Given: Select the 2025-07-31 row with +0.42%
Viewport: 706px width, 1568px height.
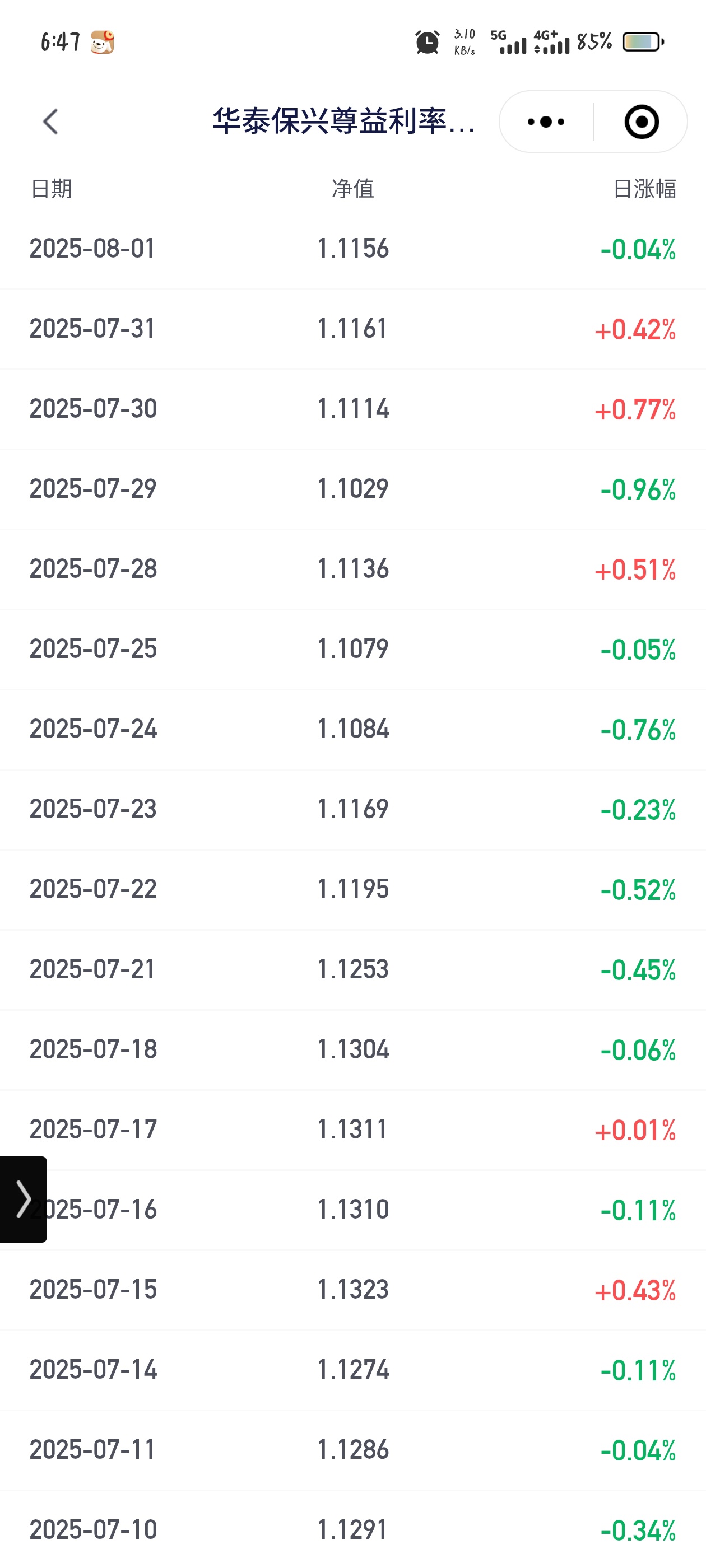Looking at the screenshot, I should (x=352, y=329).
